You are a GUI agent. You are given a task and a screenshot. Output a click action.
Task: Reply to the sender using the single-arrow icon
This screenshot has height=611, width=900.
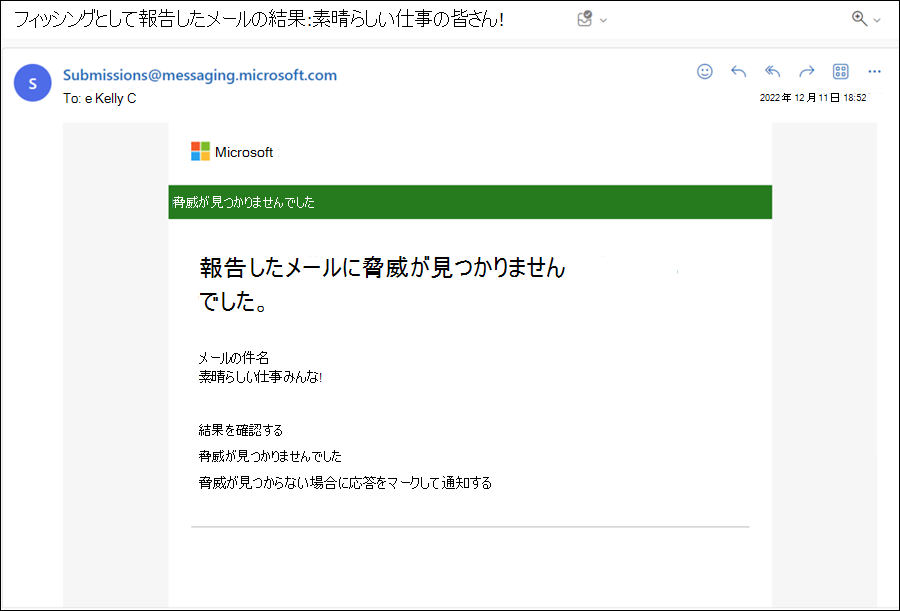(738, 71)
